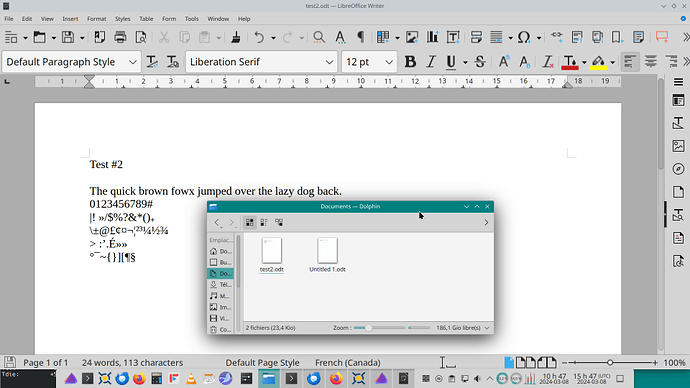
Task: Click the Insert Image toolbar icon
Action: [411, 37]
